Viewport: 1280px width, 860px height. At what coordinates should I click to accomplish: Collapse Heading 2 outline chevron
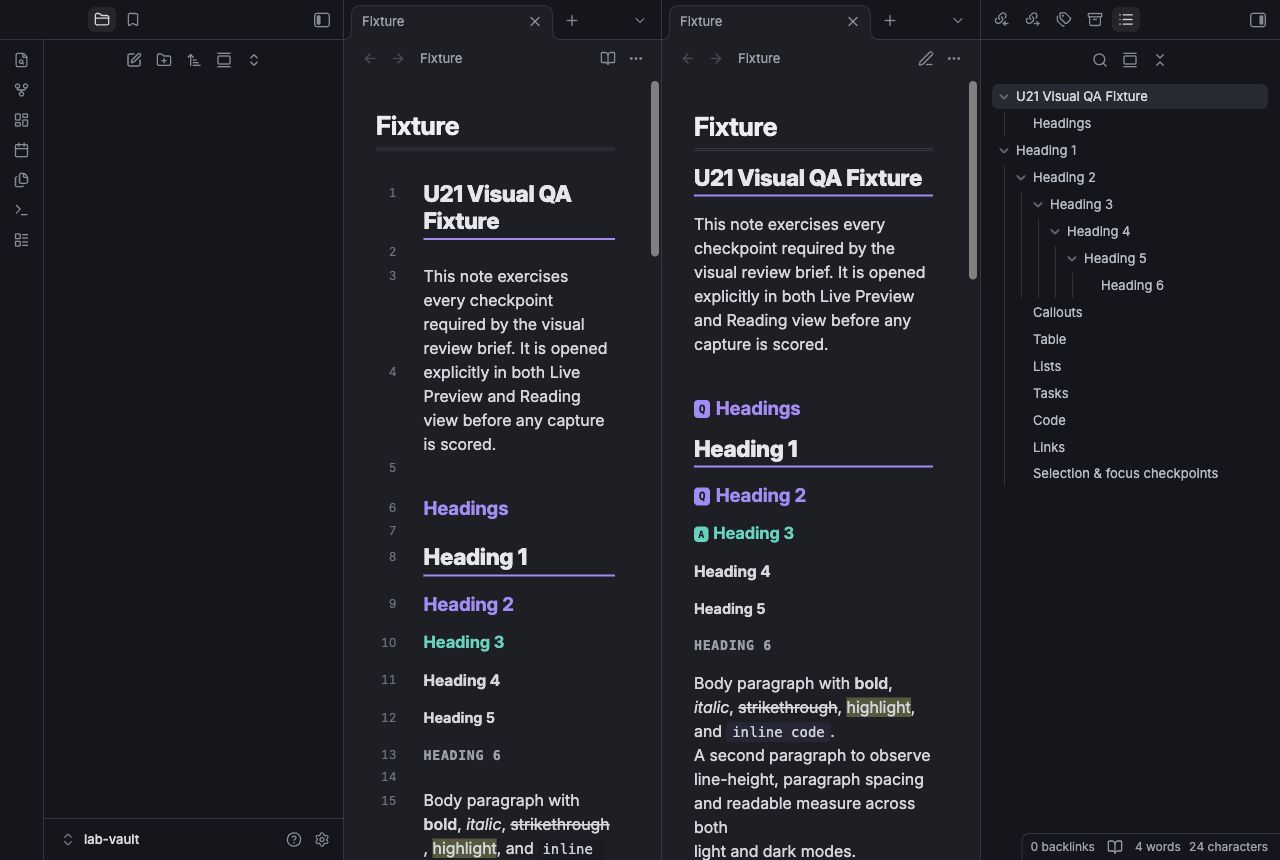1020,178
